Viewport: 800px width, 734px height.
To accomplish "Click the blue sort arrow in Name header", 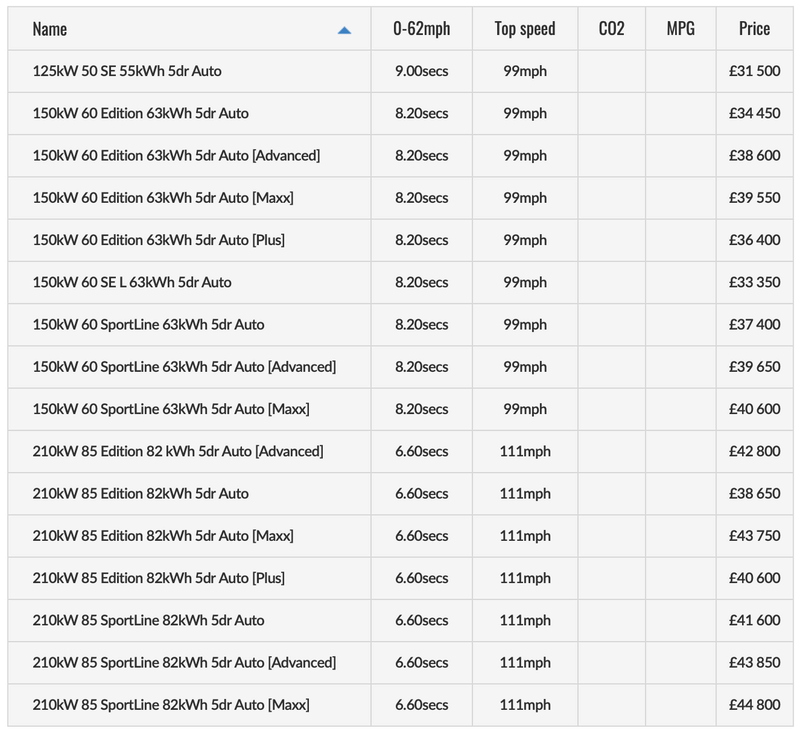I will tap(345, 30).
